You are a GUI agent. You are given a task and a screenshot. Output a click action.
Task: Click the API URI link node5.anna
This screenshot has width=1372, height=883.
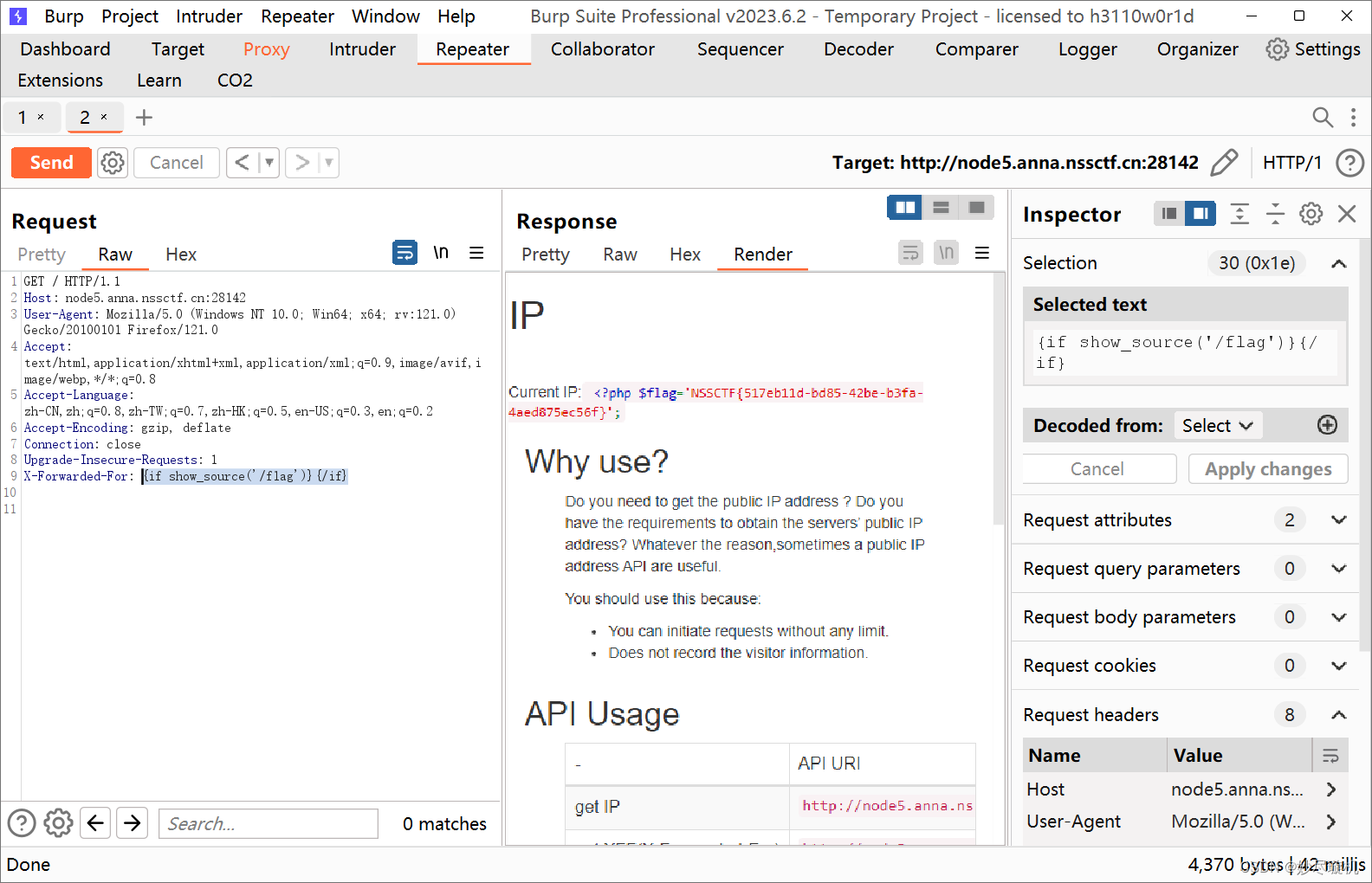point(887,806)
